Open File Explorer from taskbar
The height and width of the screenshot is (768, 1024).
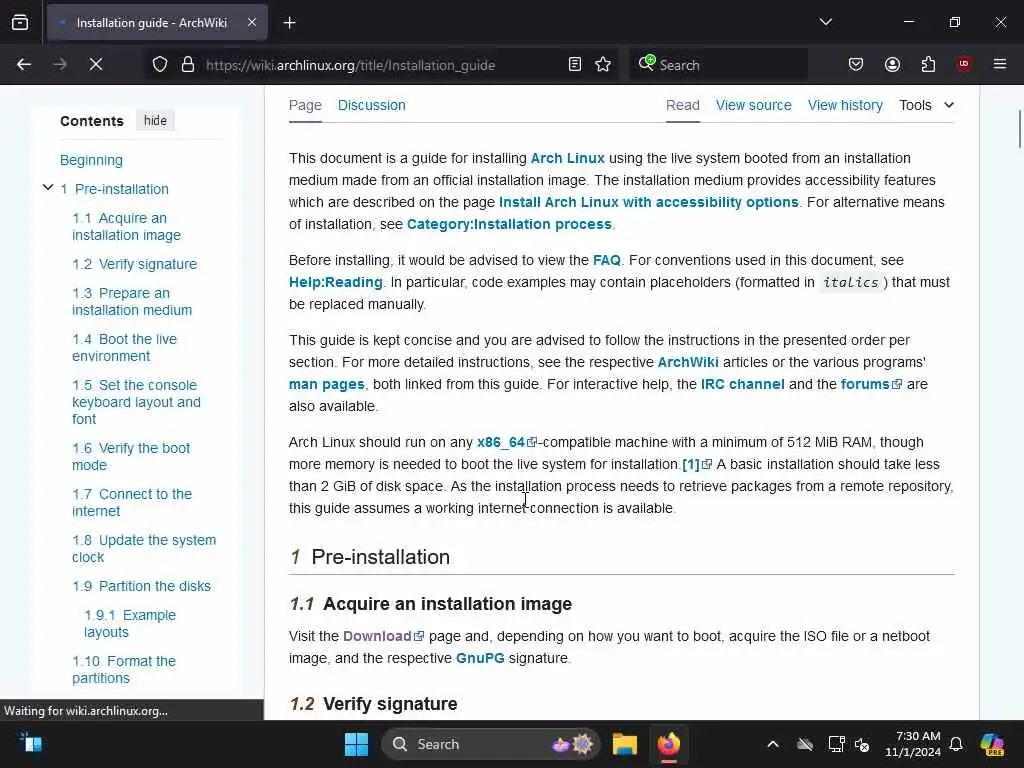[624, 744]
